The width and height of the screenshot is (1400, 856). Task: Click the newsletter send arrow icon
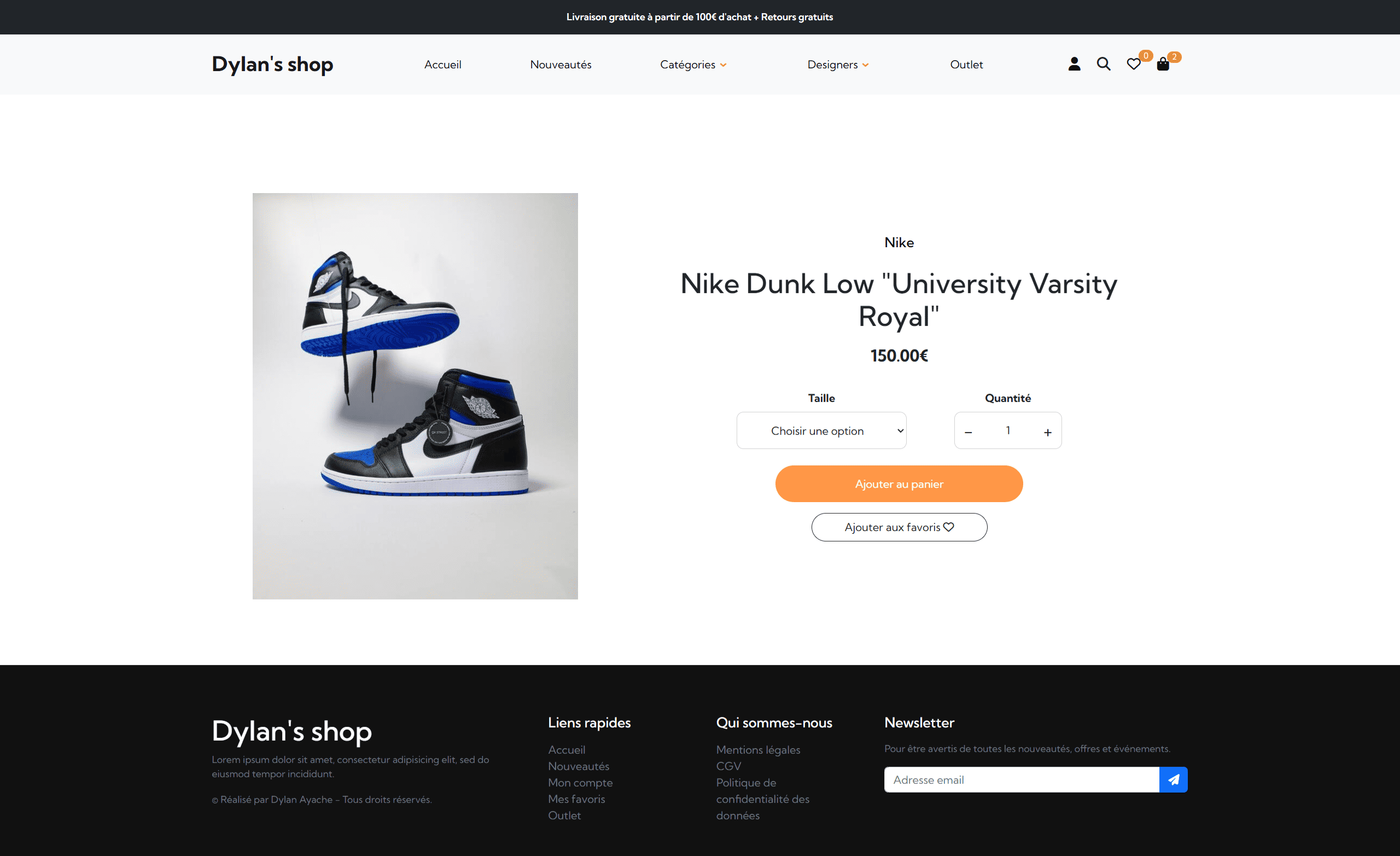[x=1172, y=779]
